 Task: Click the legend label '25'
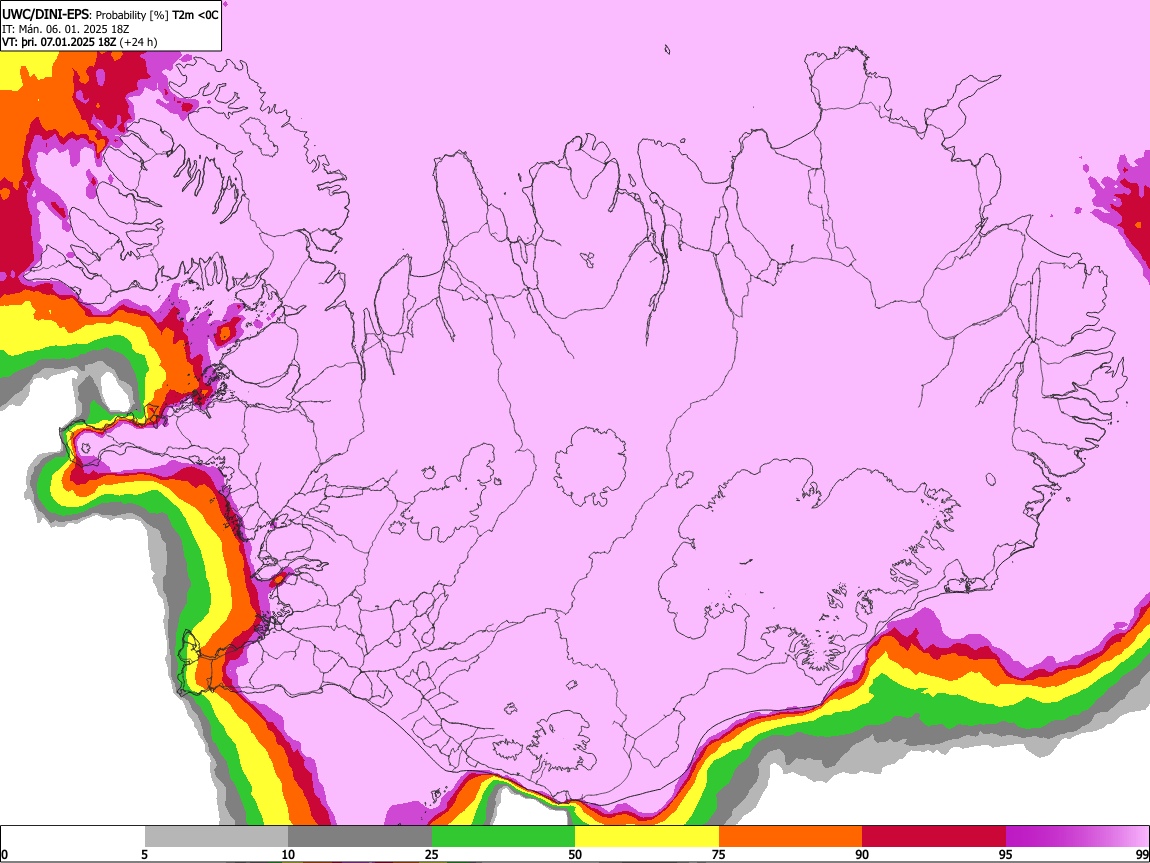[x=432, y=854]
